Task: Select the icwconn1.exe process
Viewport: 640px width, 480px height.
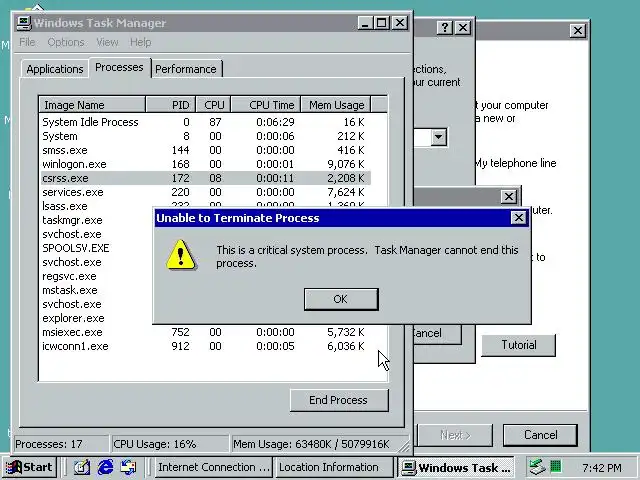Action: (206, 346)
